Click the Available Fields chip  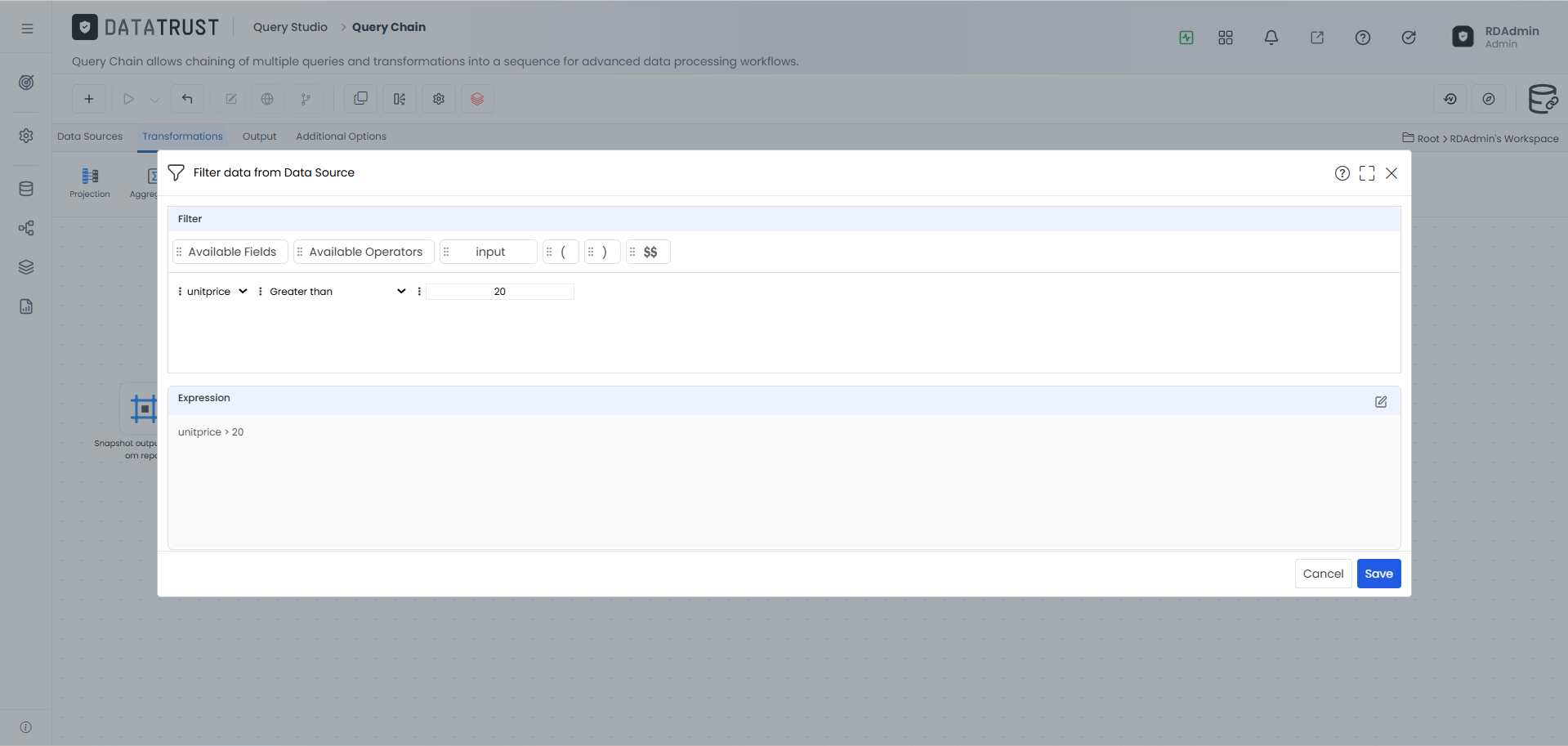click(x=230, y=252)
